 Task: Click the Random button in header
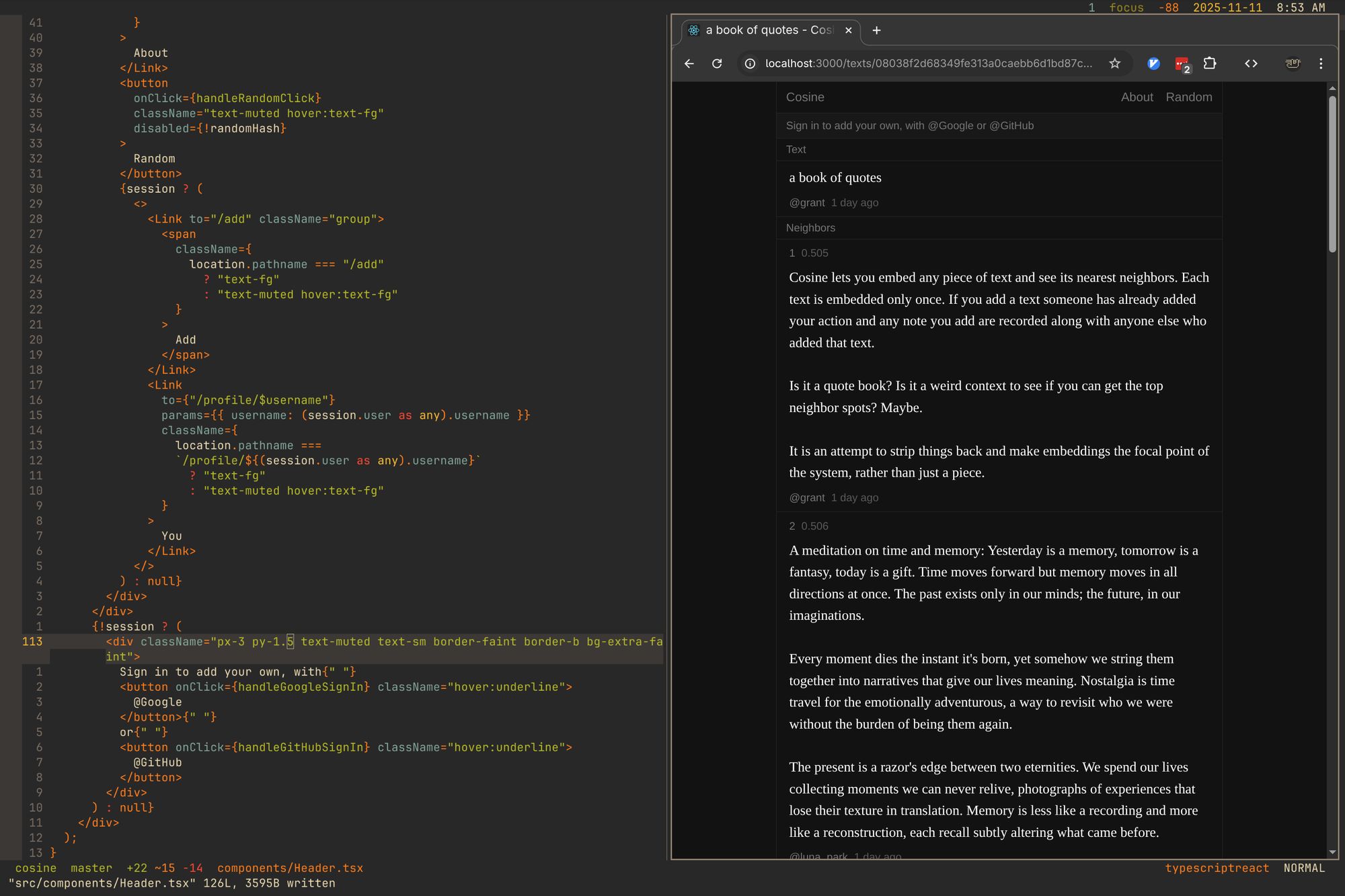1188,97
